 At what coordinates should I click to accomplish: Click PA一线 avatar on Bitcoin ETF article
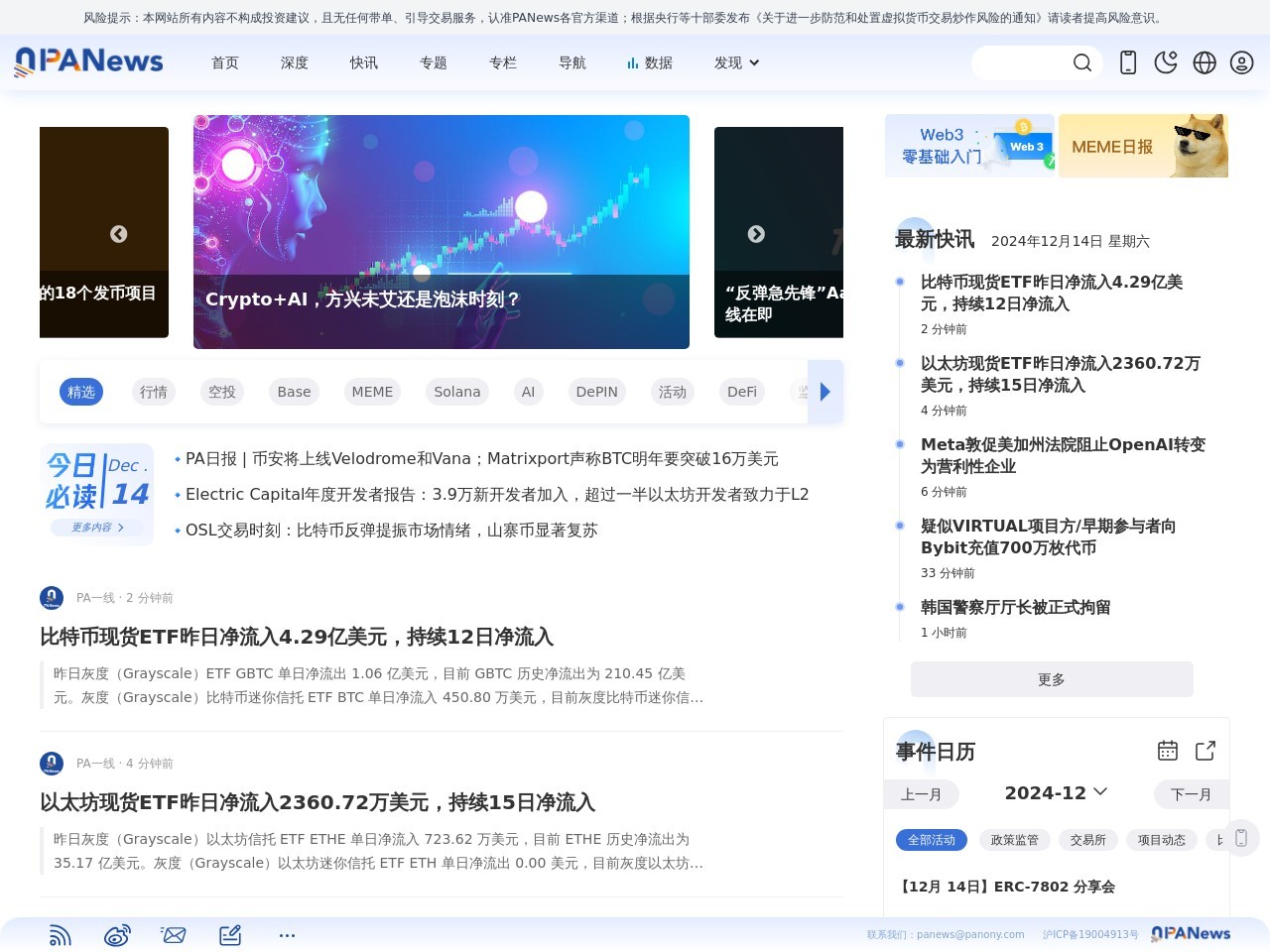[x=52, y=598]
